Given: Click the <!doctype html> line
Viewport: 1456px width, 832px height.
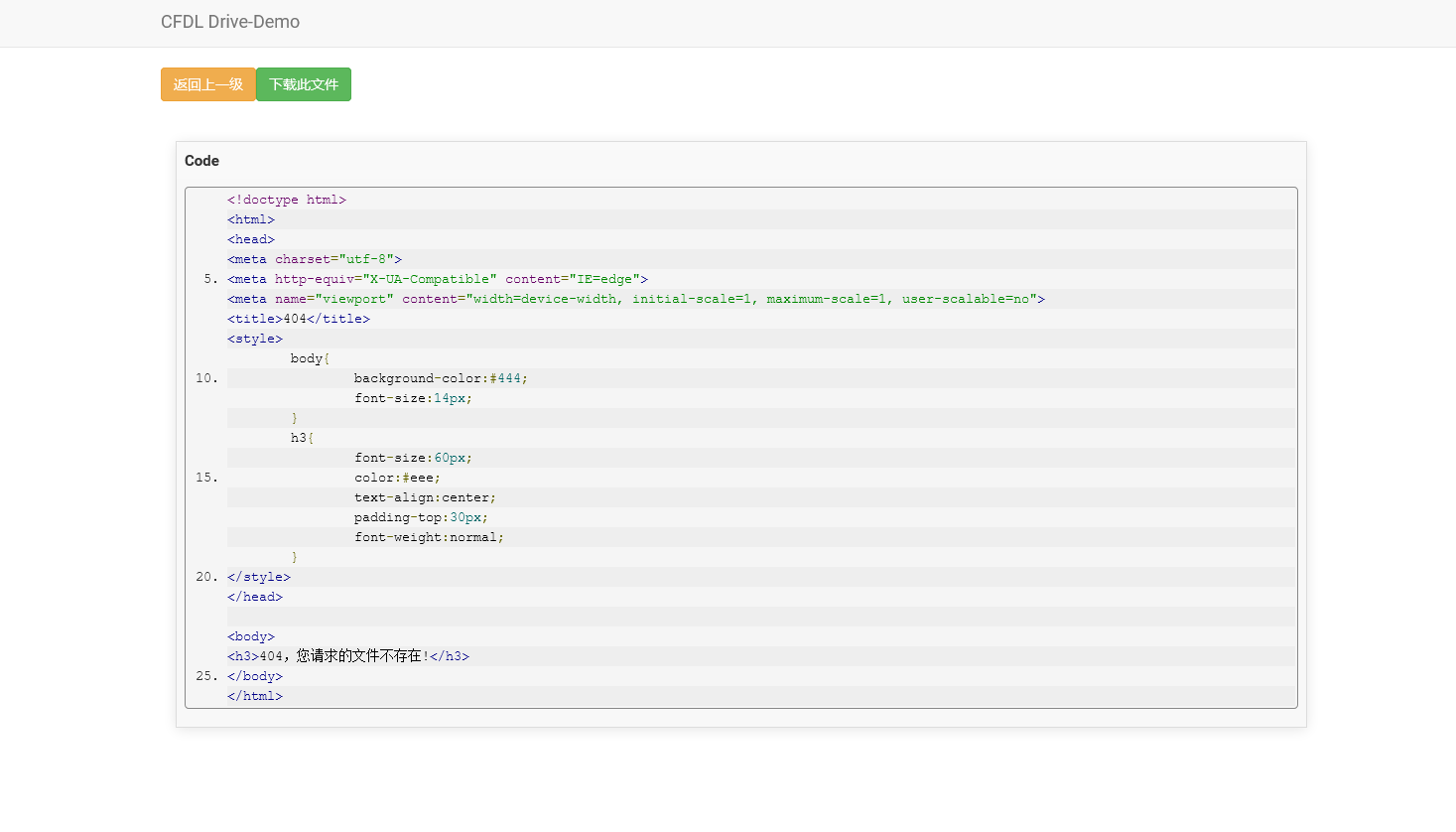Looking at the screenshot, I should tap(761, 200).
